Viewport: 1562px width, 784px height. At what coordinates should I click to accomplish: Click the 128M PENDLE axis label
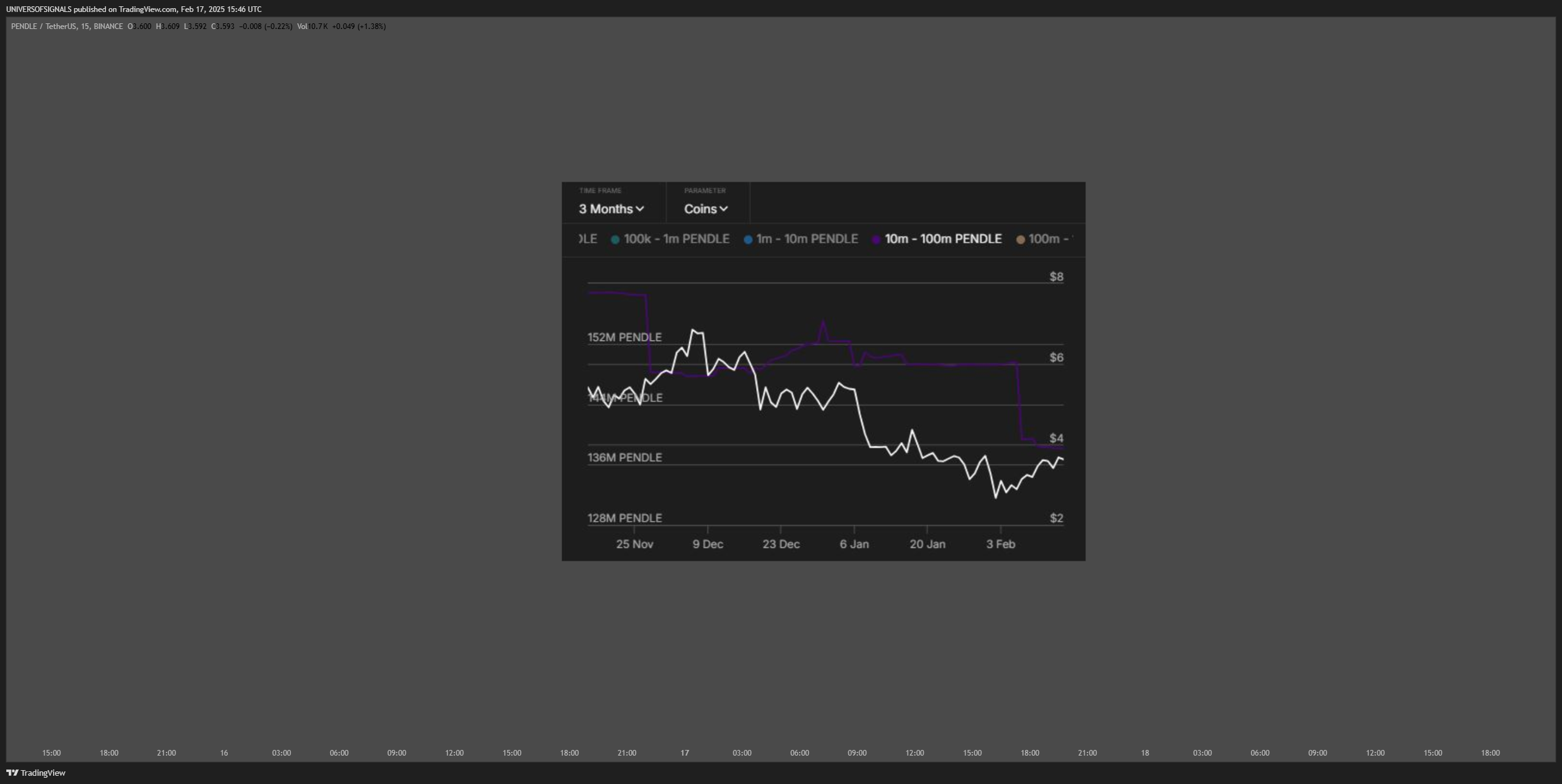625,518
